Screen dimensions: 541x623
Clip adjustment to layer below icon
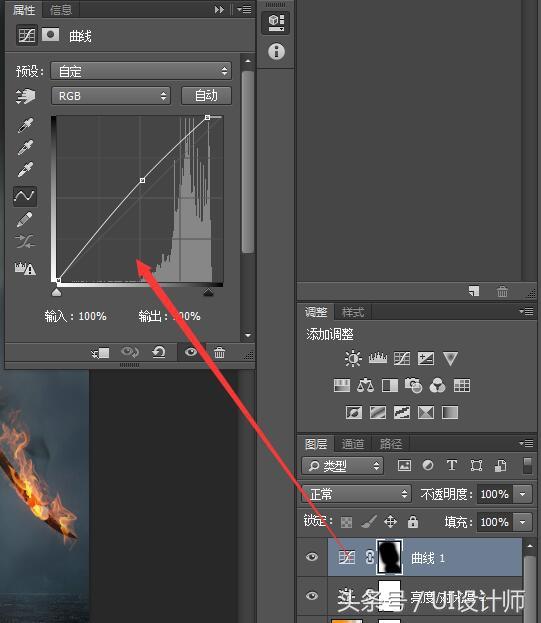tap(100, 352)
